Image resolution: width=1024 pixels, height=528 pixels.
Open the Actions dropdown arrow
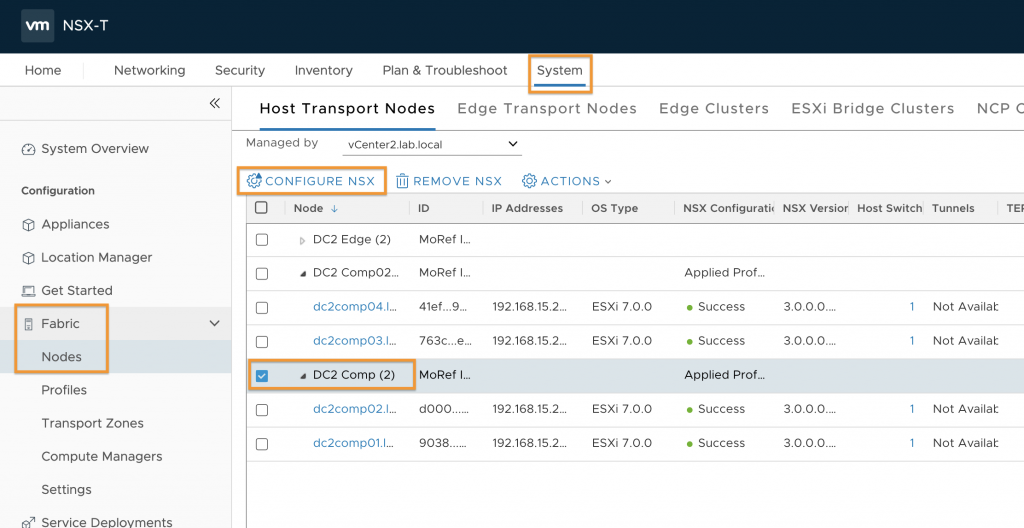click(608, 182)
